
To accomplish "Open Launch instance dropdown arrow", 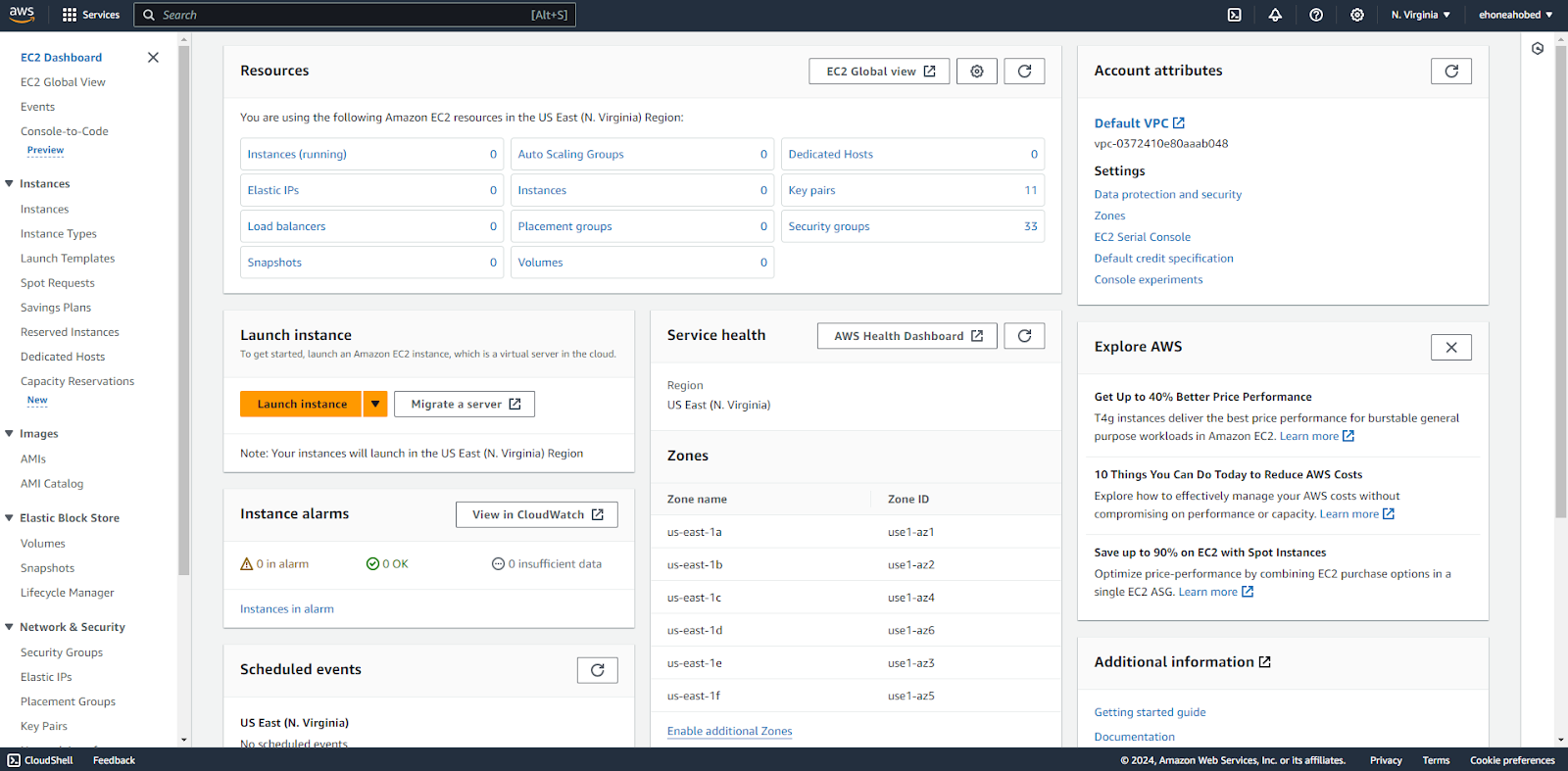I will tap(375, 404).
